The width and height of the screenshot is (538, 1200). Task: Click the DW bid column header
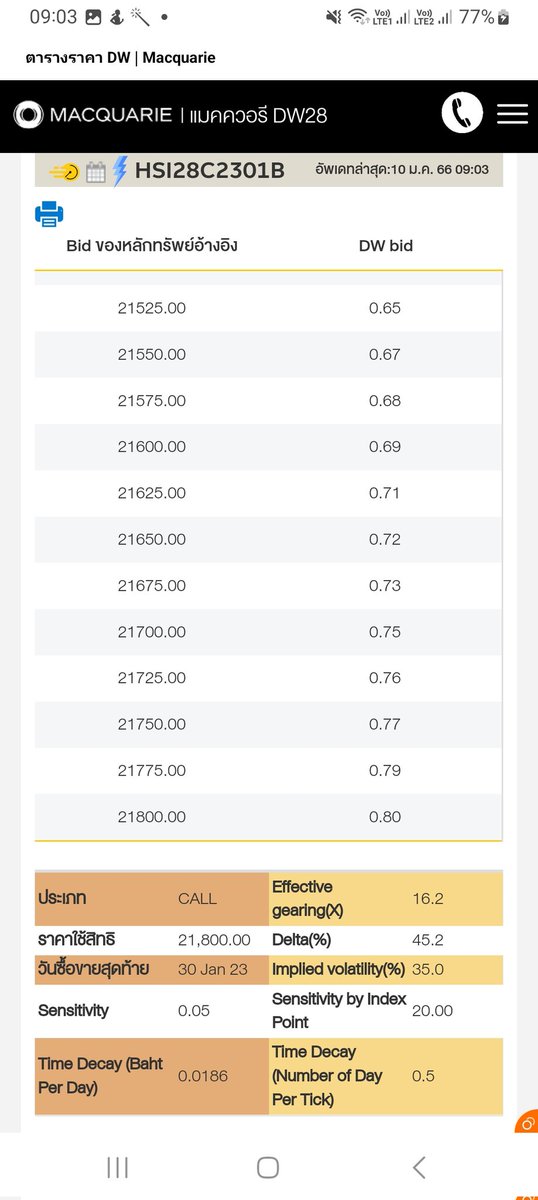(x=386, y=245)
